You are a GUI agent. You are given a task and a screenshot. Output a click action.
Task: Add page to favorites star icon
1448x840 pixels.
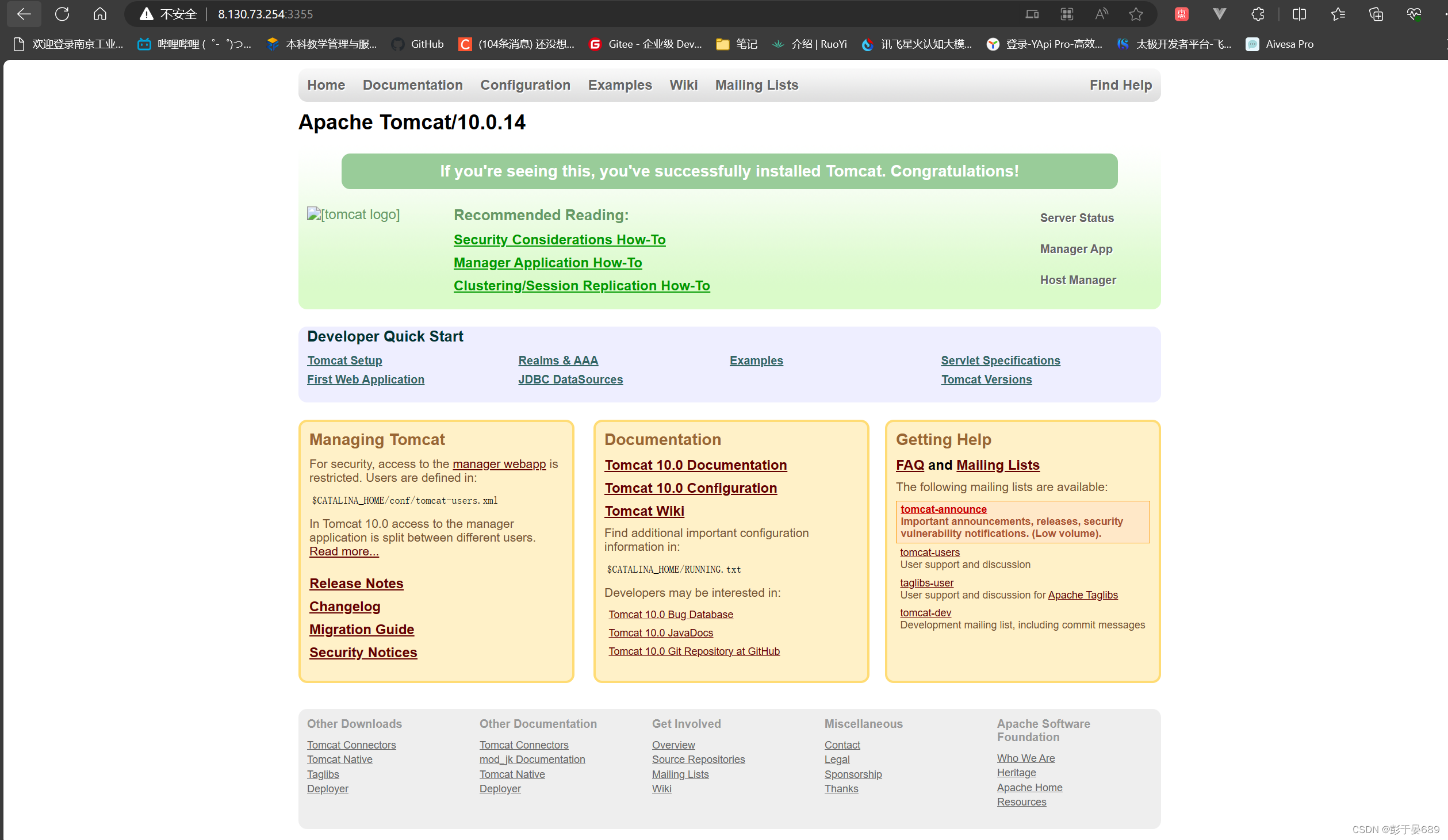click(x=1136, y=14)
